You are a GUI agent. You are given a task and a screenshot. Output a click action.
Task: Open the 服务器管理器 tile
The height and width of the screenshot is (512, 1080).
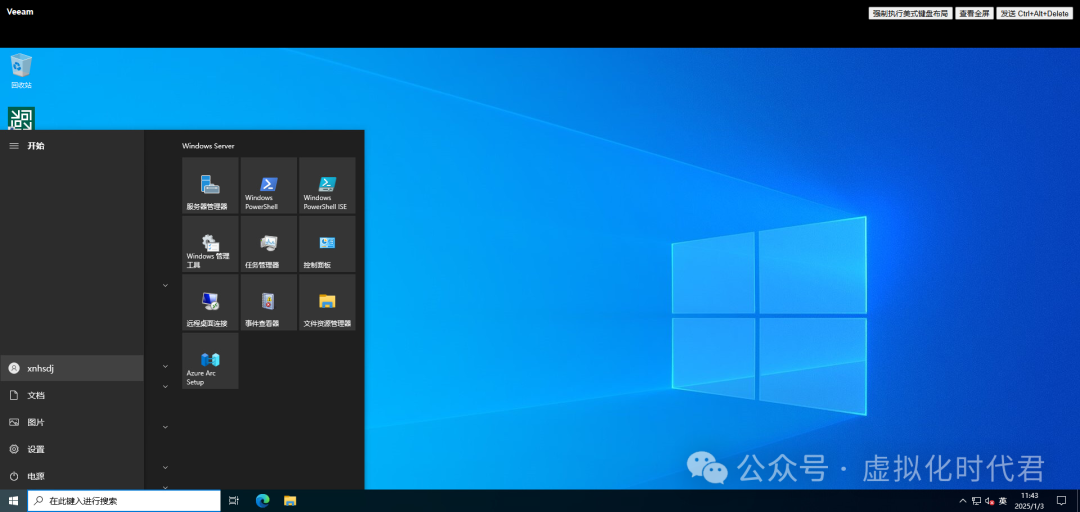point(210,185)
